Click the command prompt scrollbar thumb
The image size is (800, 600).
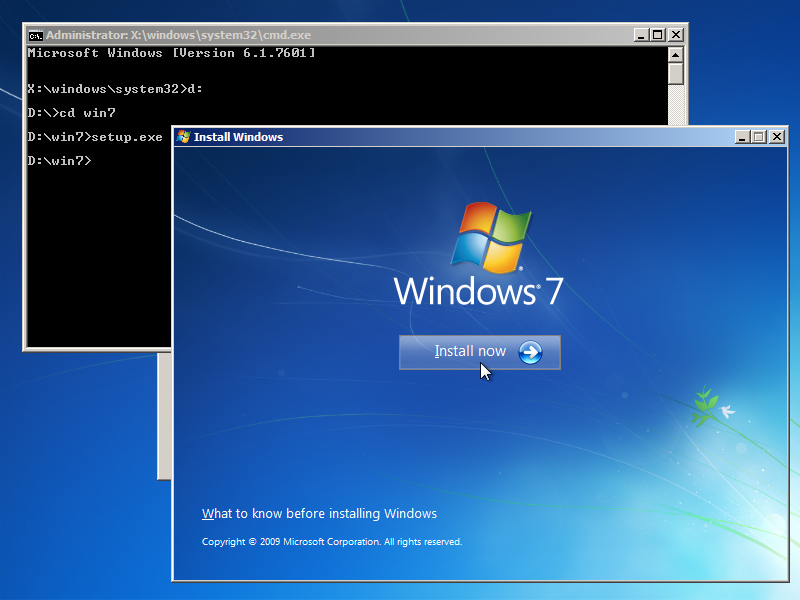click(x=676, y=73)
